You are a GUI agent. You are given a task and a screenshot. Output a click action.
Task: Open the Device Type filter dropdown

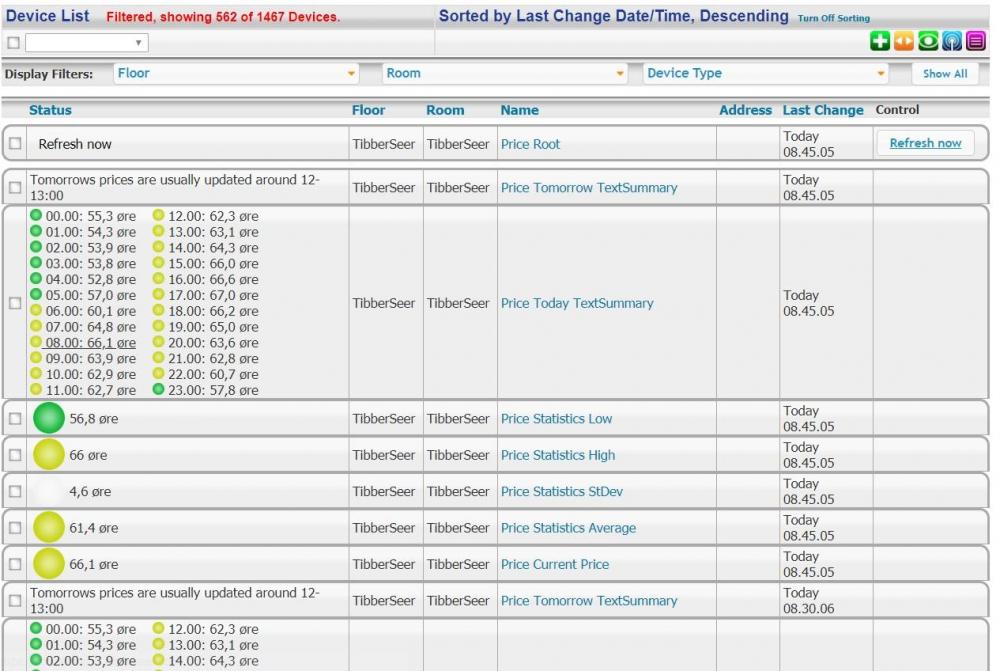[x=766, y=73]
